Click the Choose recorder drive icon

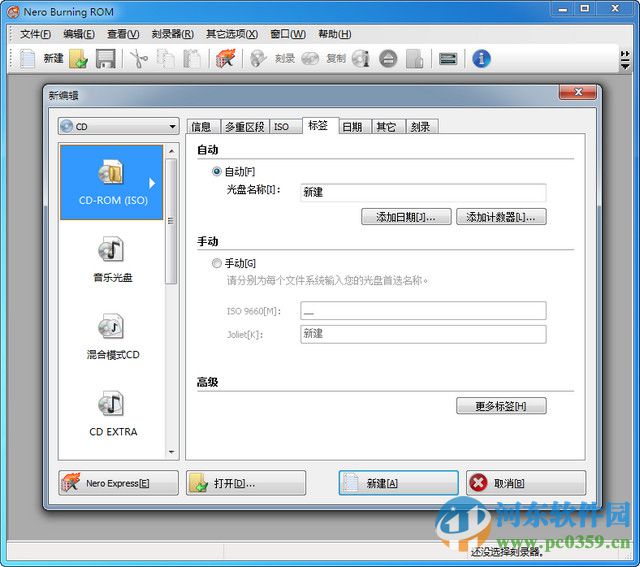point(448,59)
